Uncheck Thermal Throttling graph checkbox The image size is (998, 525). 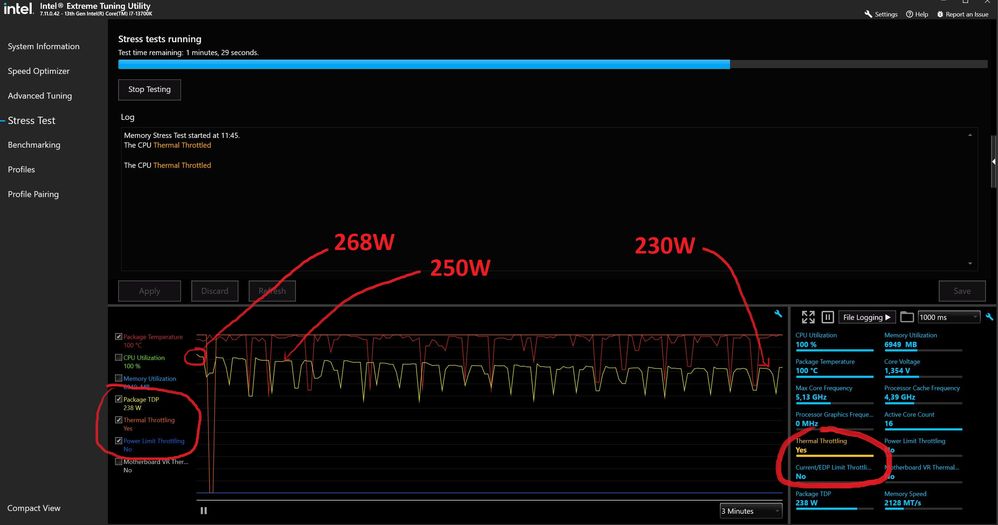point(118,420)
